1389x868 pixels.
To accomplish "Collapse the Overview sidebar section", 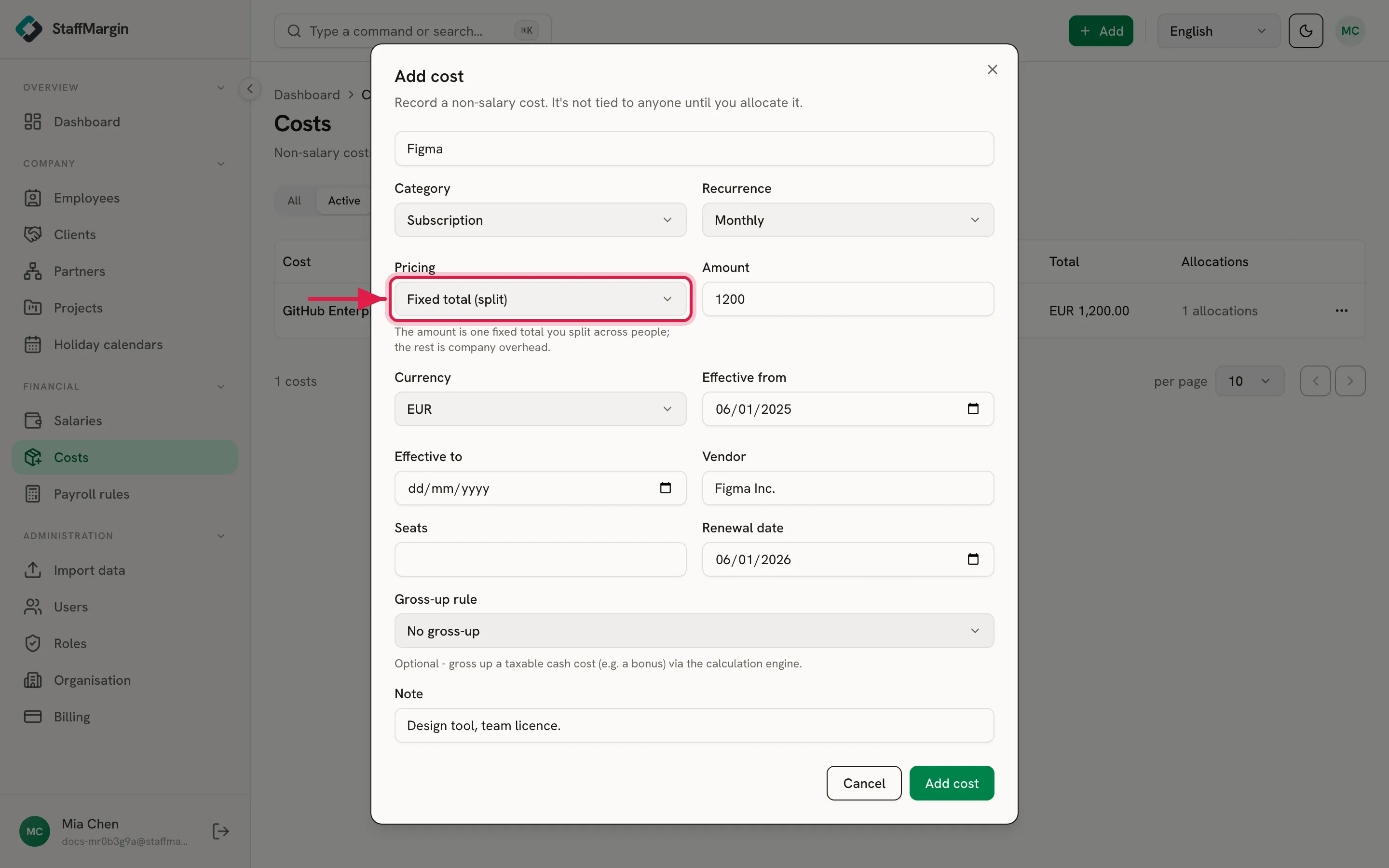I will (x=221, y=87).
